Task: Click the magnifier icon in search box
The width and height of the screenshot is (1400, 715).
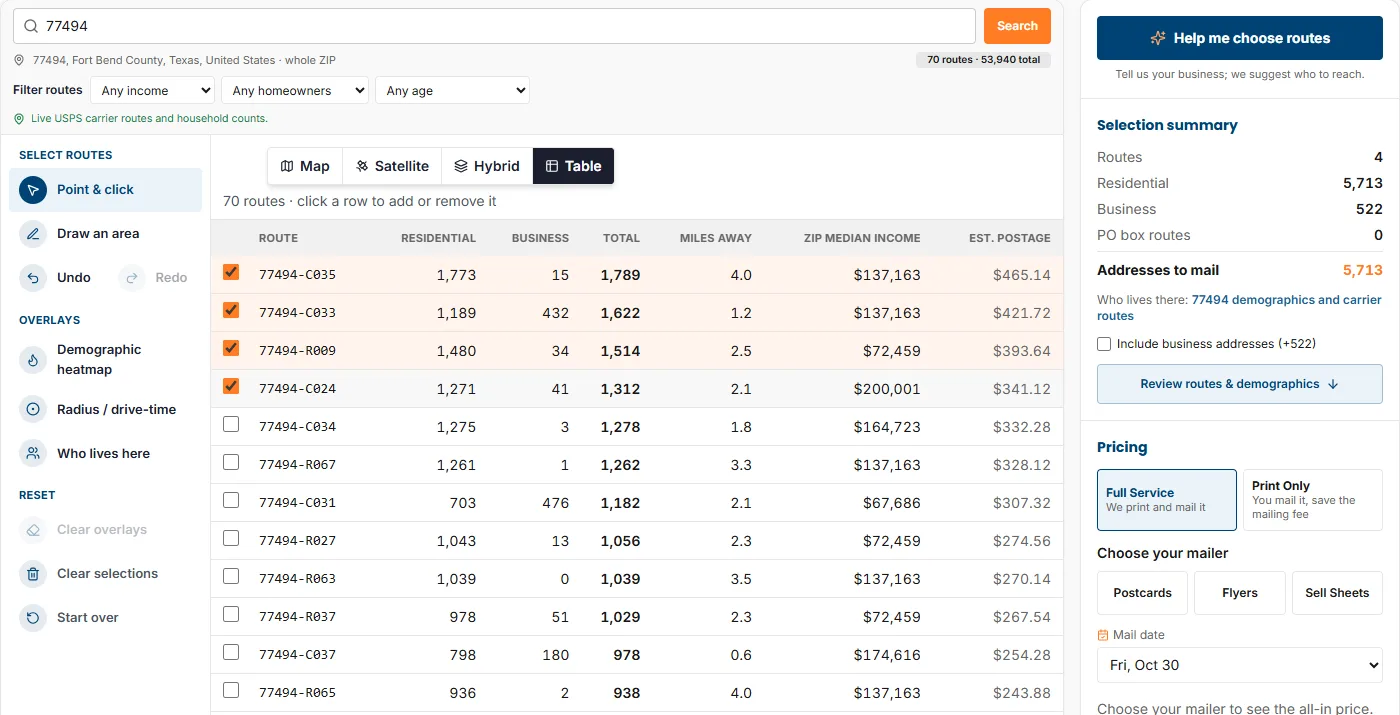Action: click(31, 26)
